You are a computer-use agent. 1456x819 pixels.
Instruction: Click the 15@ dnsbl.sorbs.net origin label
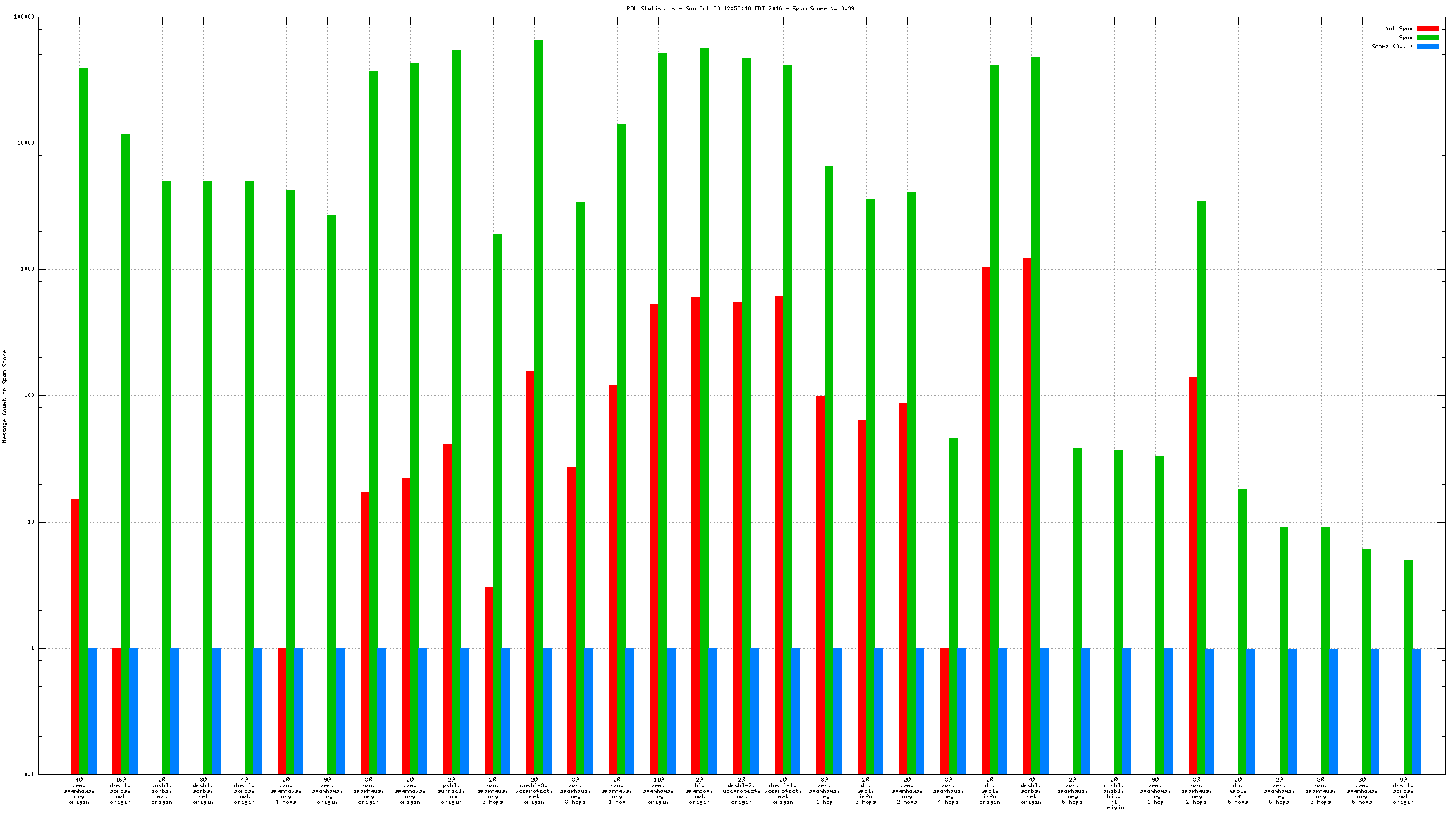(121, 791)
